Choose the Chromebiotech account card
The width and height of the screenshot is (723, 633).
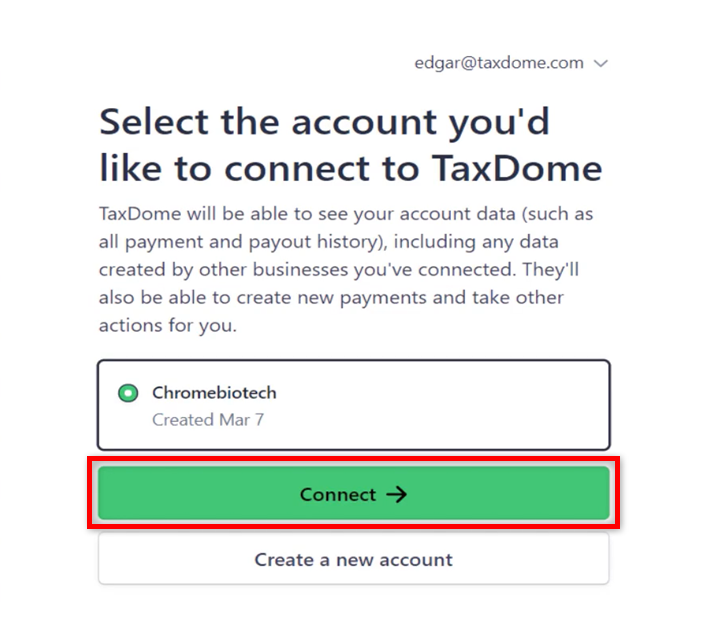[x=353, y=405]
